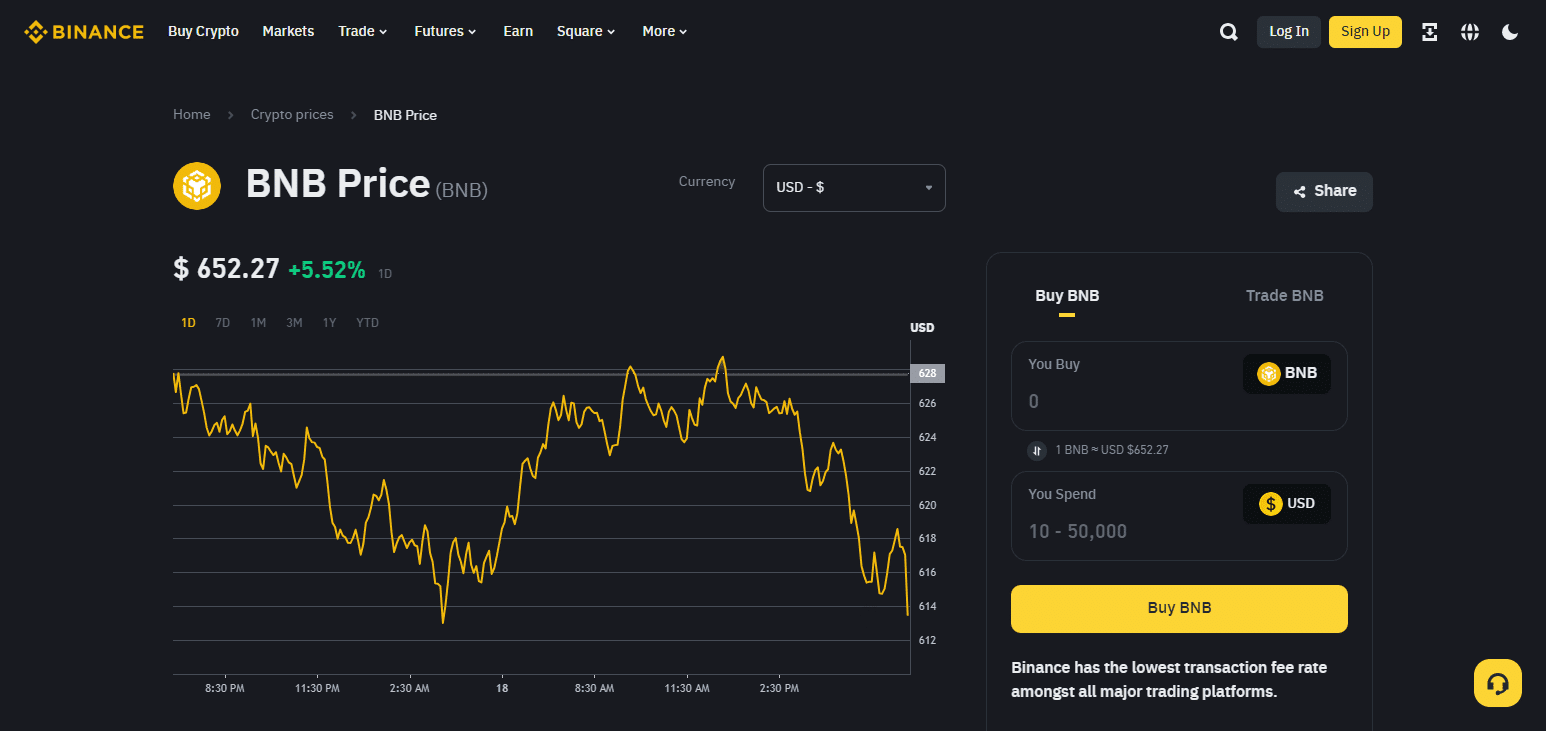
Task: Open the download app icon
Action: 1430,32
